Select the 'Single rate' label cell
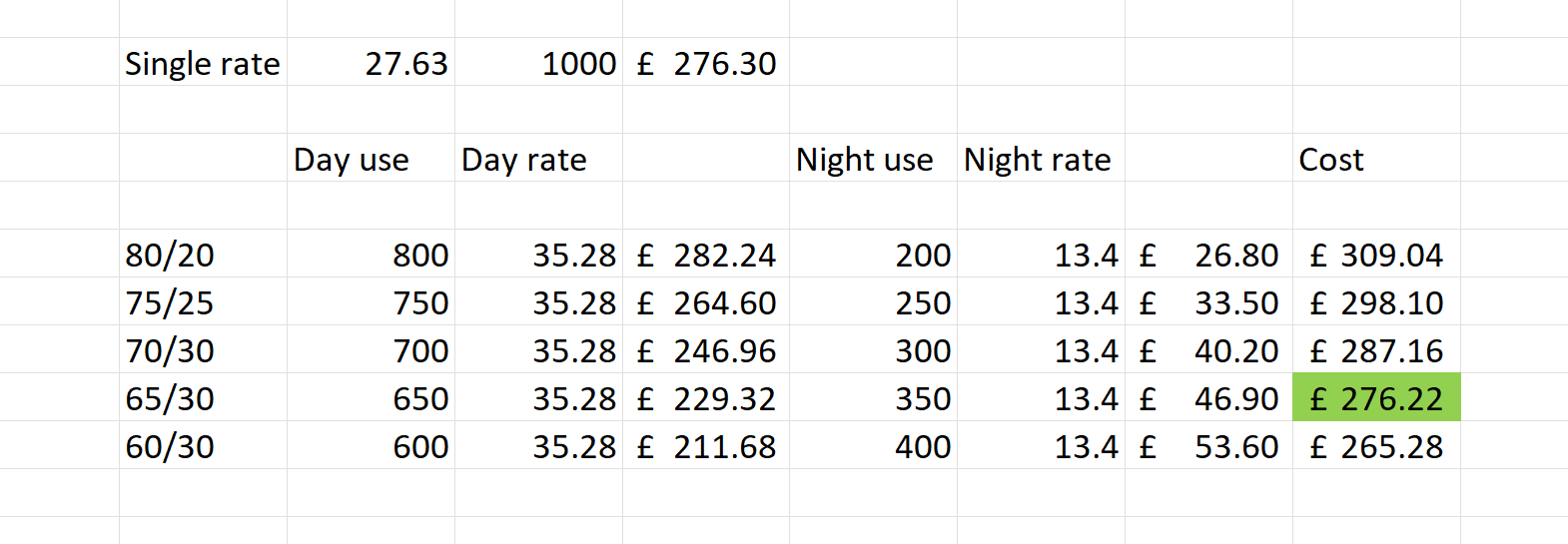Screen dimensions: 1568x544 click(x=203, y=63)
